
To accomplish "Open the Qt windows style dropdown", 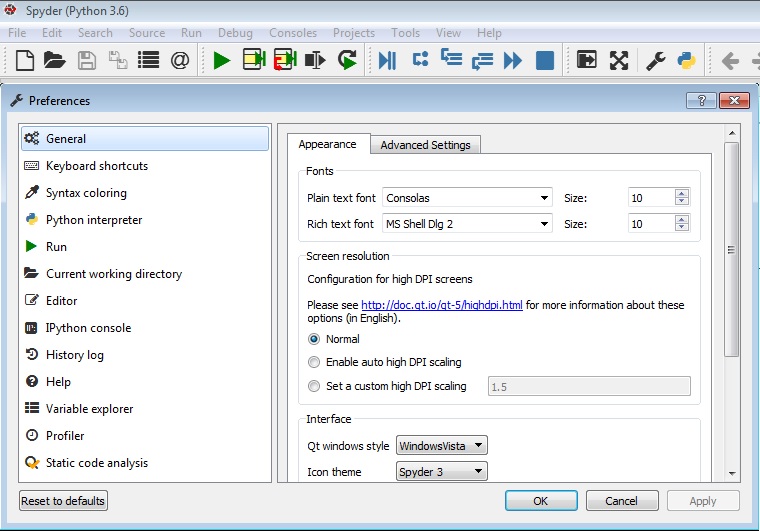I will click(442, 446).
